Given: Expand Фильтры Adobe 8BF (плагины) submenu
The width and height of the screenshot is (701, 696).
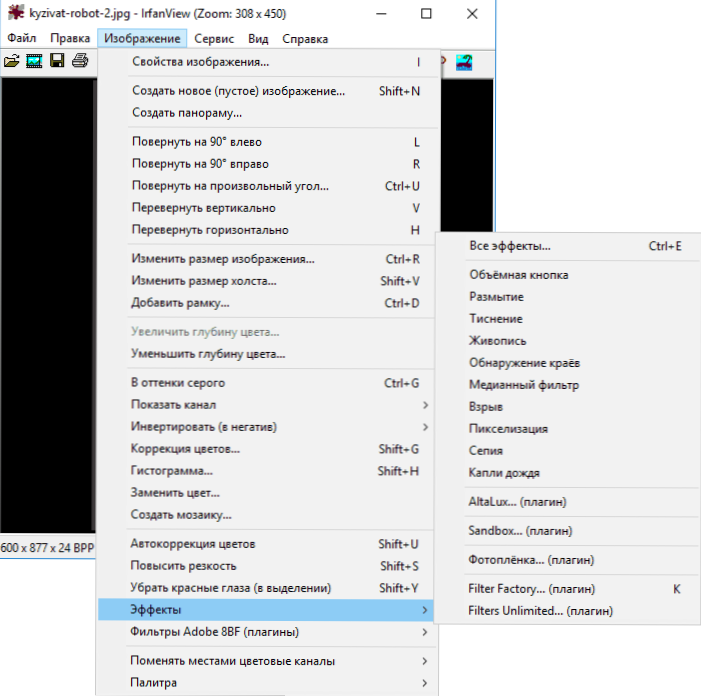Looking at the screenshot, I should click(267, 632).
